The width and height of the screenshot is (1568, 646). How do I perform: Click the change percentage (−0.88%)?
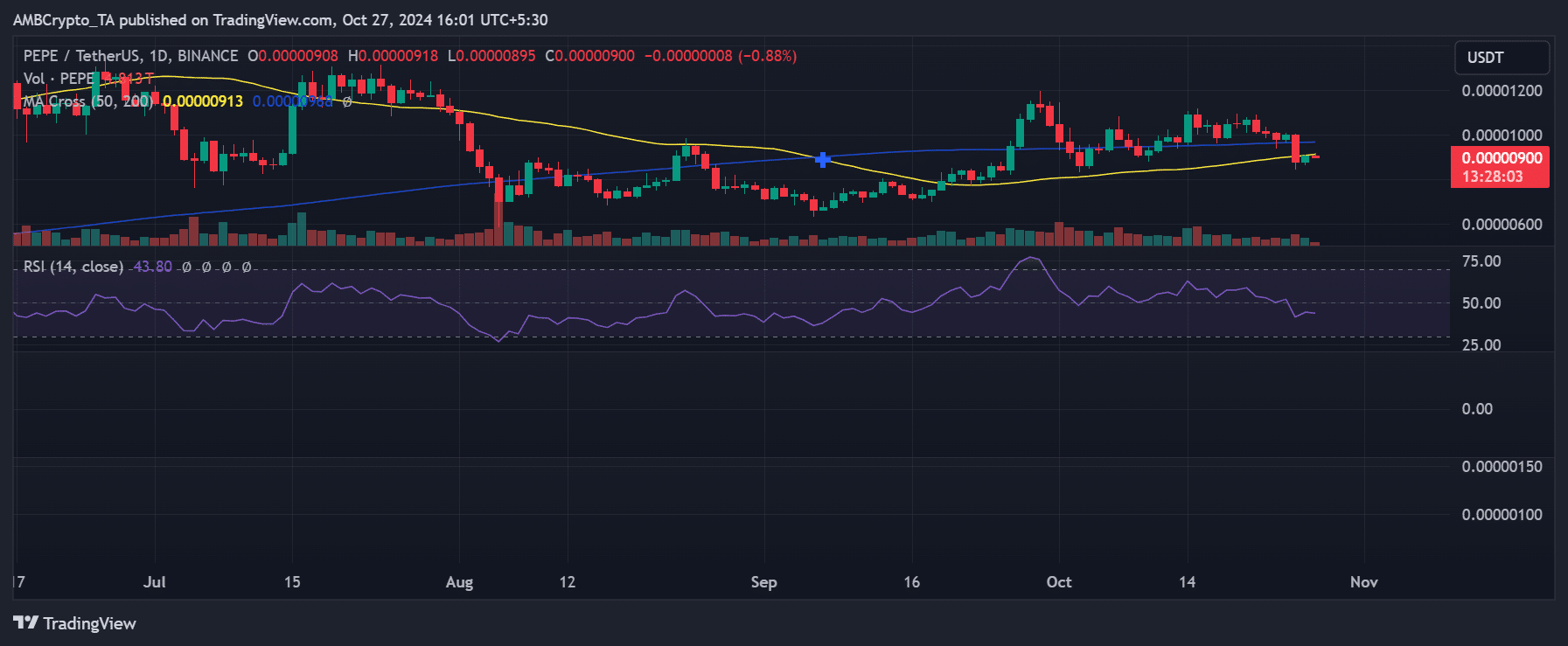[x=768, y=56]
